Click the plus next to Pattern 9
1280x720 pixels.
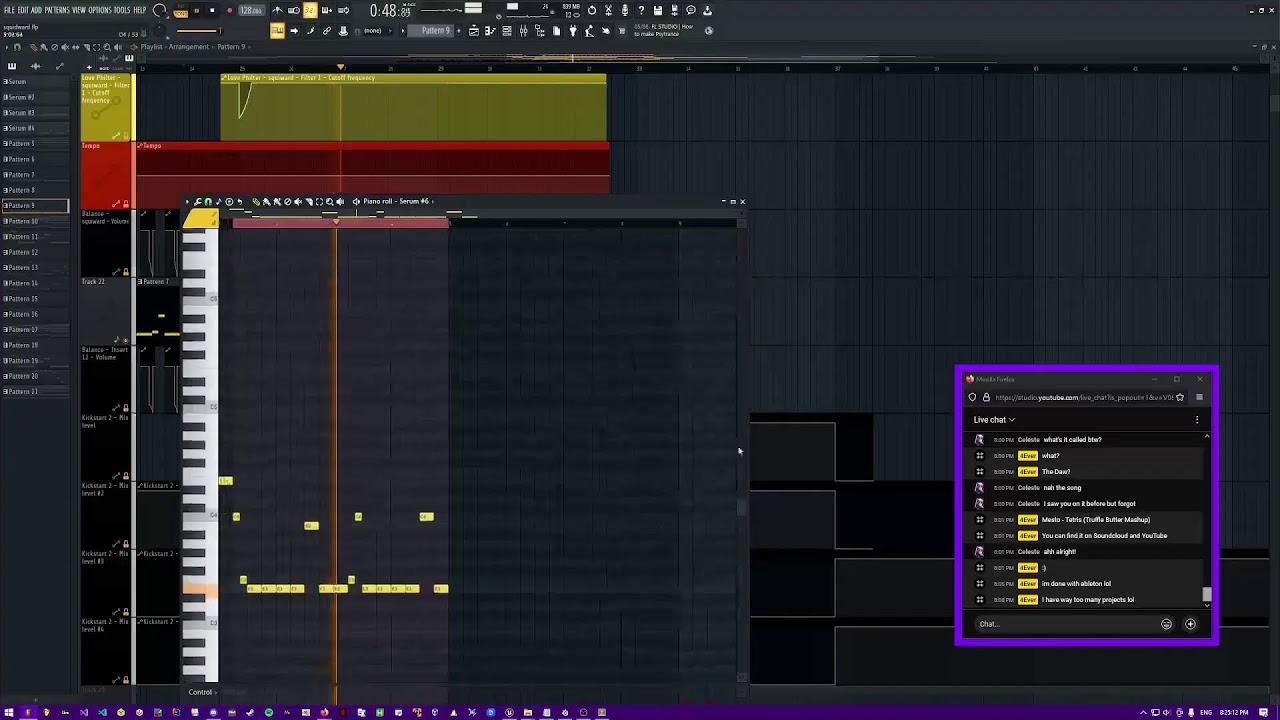tap(458, 30)
